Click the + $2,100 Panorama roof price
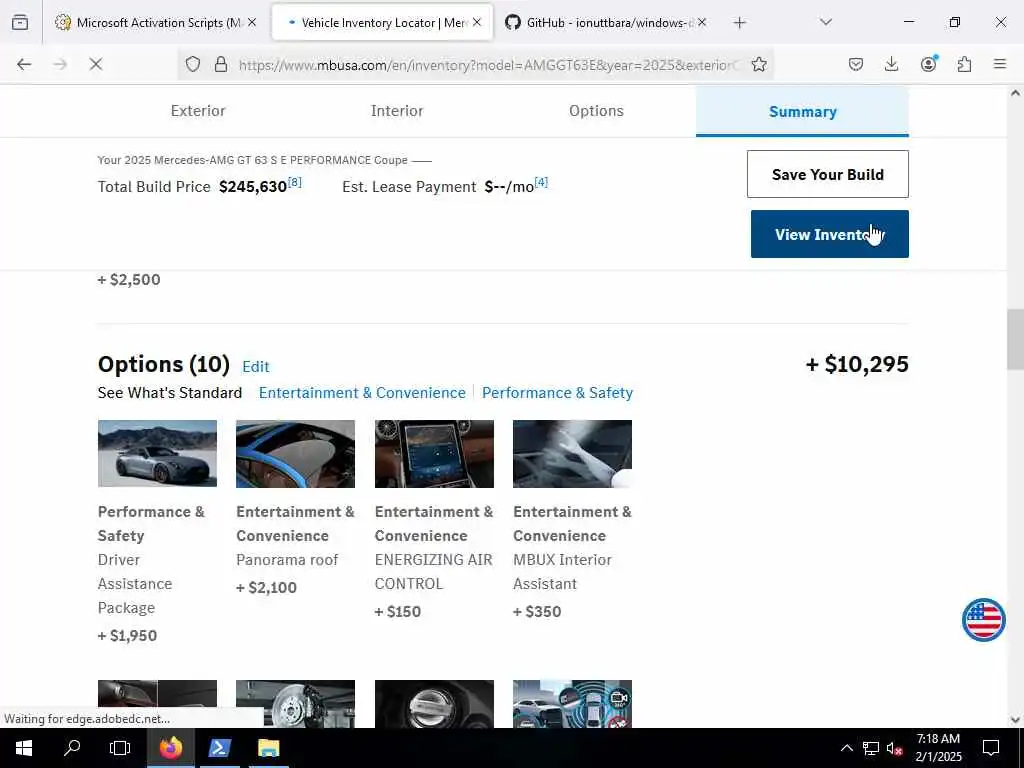The image size is (1024, 768). 266,587
